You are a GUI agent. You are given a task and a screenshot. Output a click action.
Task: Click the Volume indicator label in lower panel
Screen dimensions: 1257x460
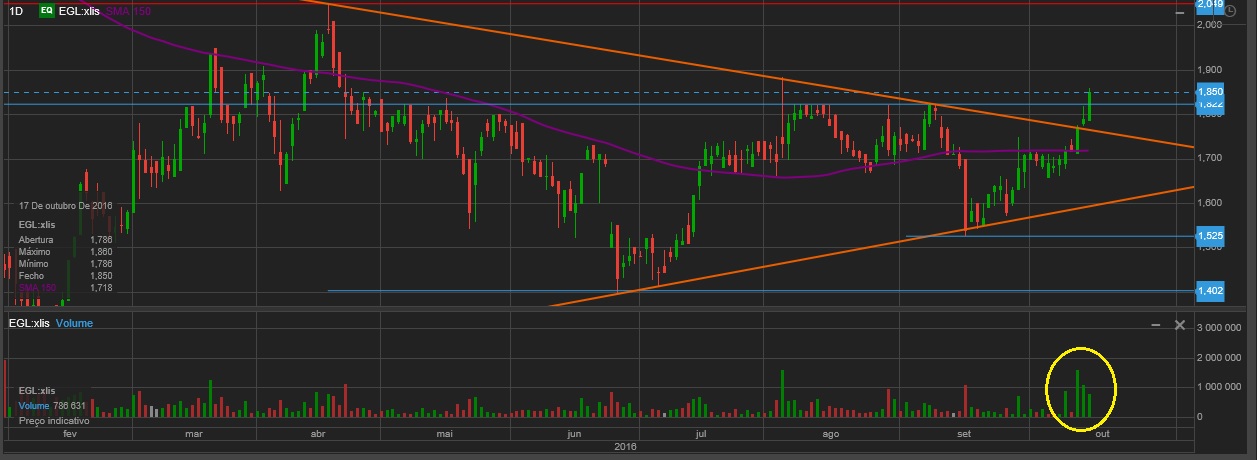point(74,324)
